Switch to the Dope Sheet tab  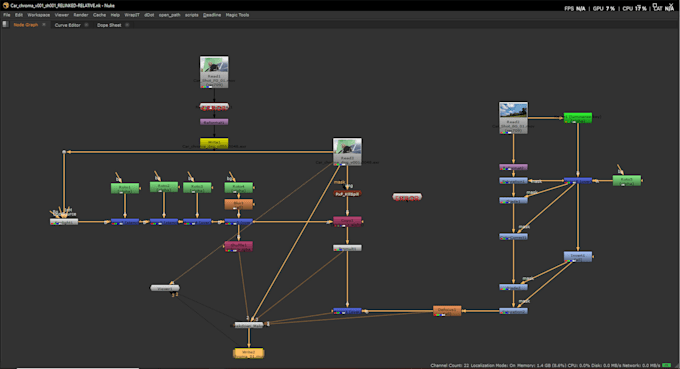coord(109,25)
